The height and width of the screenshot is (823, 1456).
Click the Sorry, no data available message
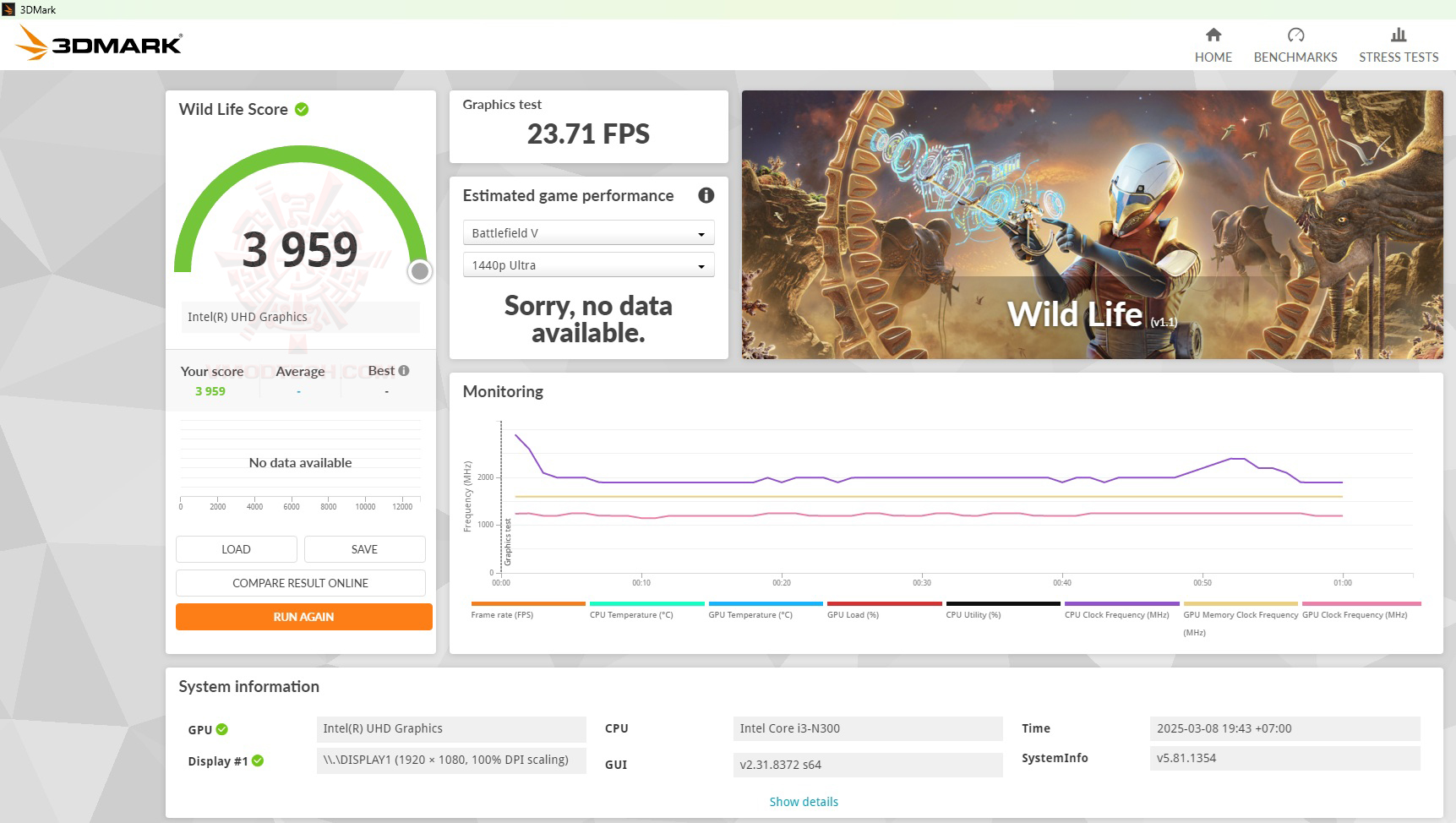pos(588,319)
